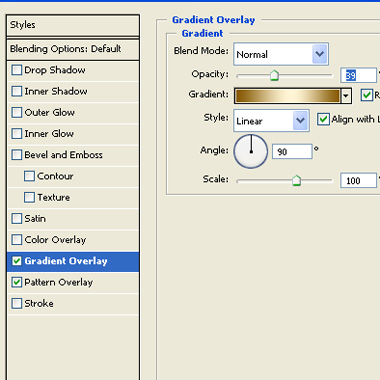Image resolution: width=380 pixels, height=380 pixels.
Task: Select the Contour sub-item label
Action: pyautogui.click(x=55, y=176)
